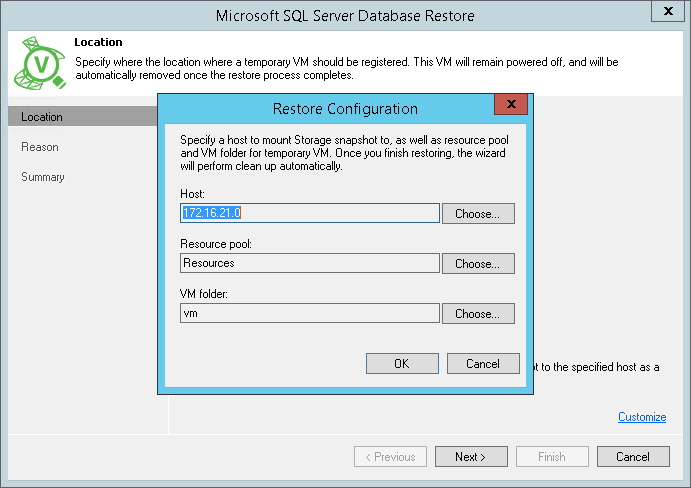691x488 pixels.
Task: Click the Restore Configuration title bar text
Action: 345,108
